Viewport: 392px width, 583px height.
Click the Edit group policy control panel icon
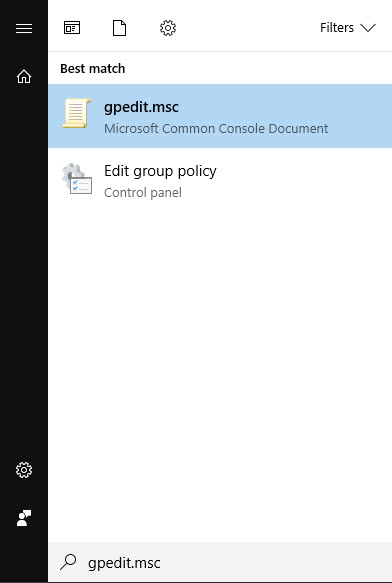[77, 179]
